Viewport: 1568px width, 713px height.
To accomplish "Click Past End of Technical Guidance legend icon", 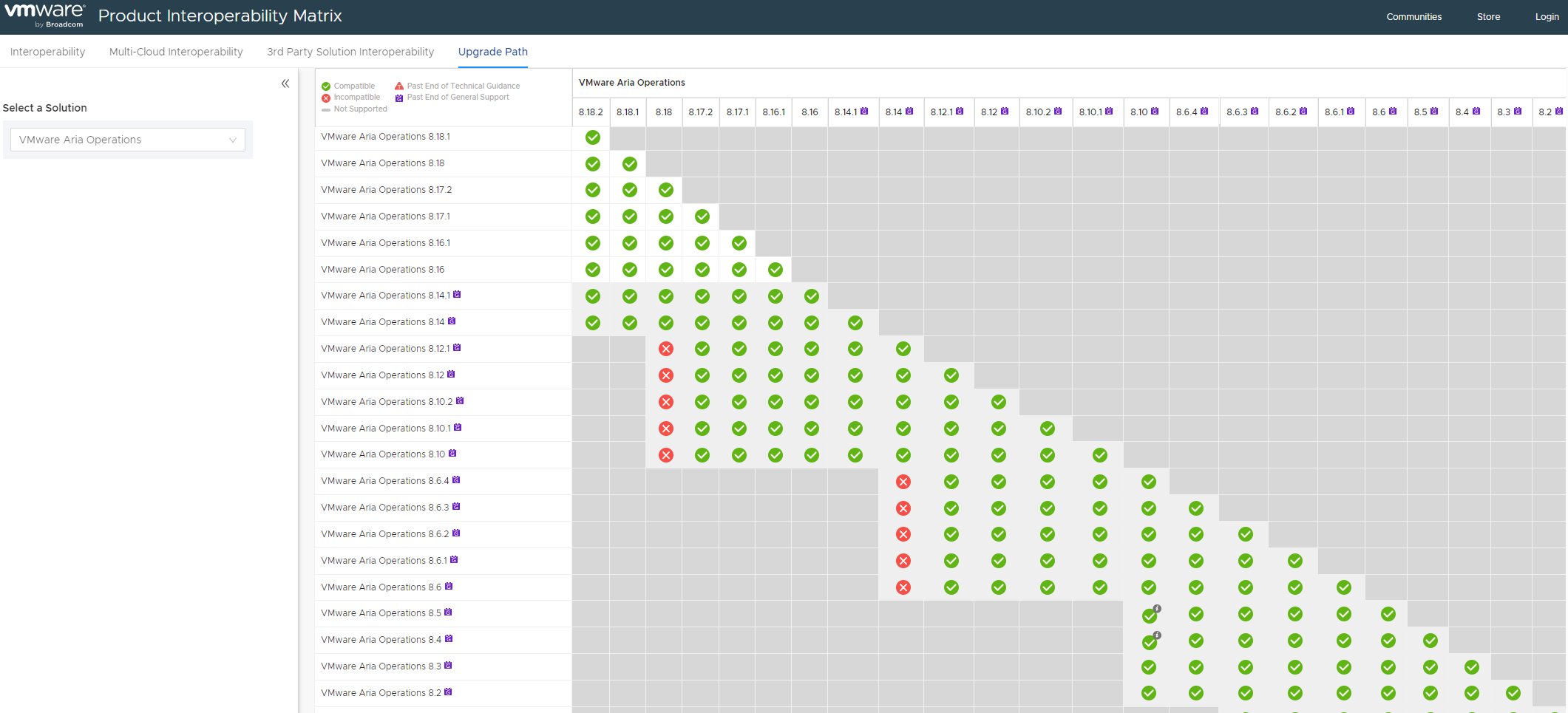I will [399, 86].
